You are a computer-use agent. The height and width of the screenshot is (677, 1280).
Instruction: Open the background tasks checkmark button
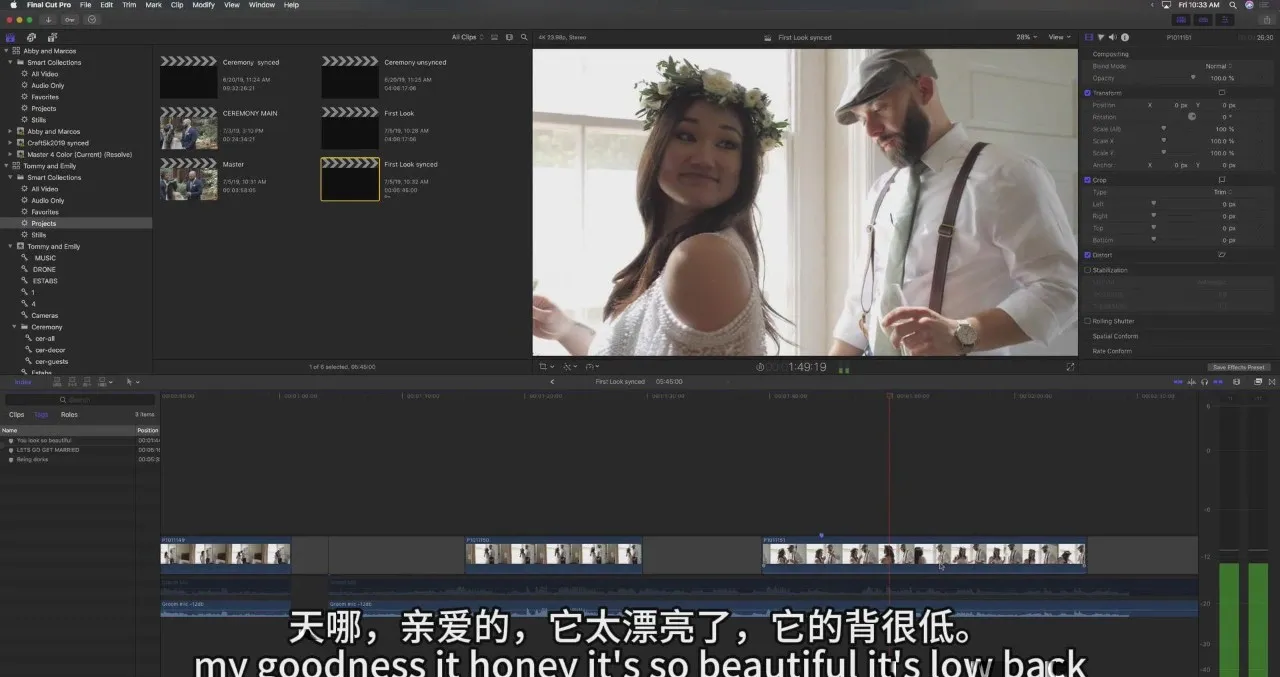(x=92, y=19)
